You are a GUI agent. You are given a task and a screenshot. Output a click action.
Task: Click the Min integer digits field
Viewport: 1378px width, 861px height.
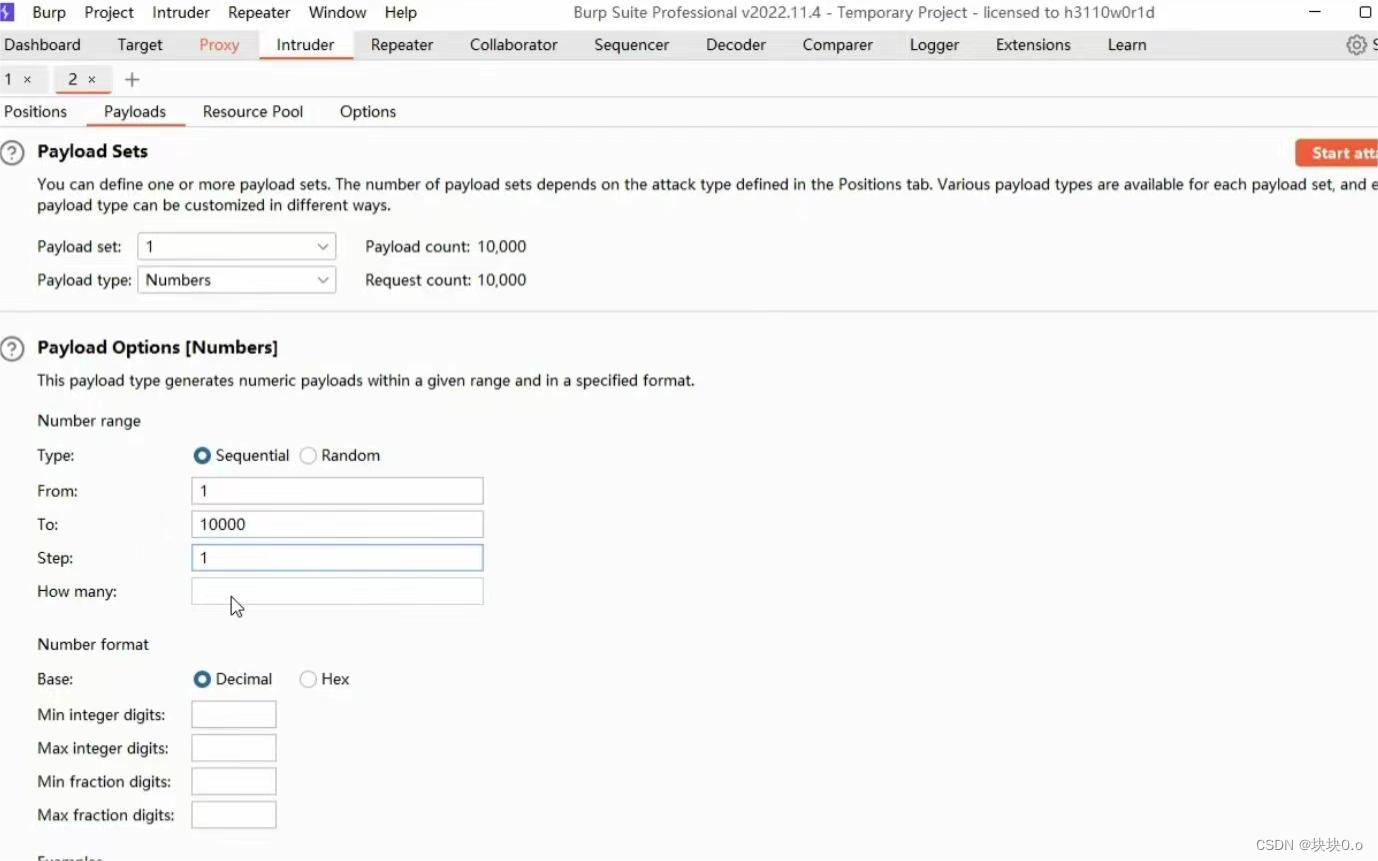pyautogui.click(x=234, y=714)
